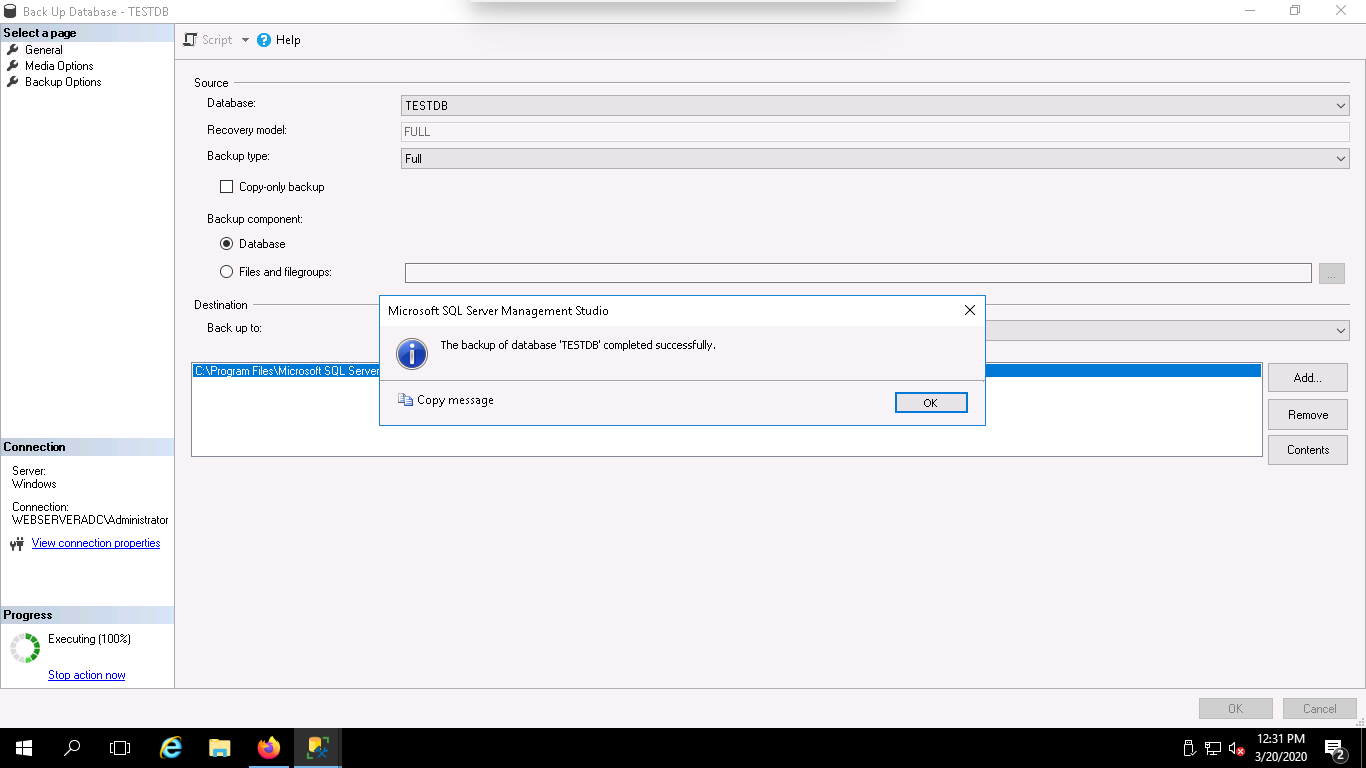Viewport: 1366px width, 768px height.
Task: Select the Database backup component radio
Action: (x=226, y=244)
